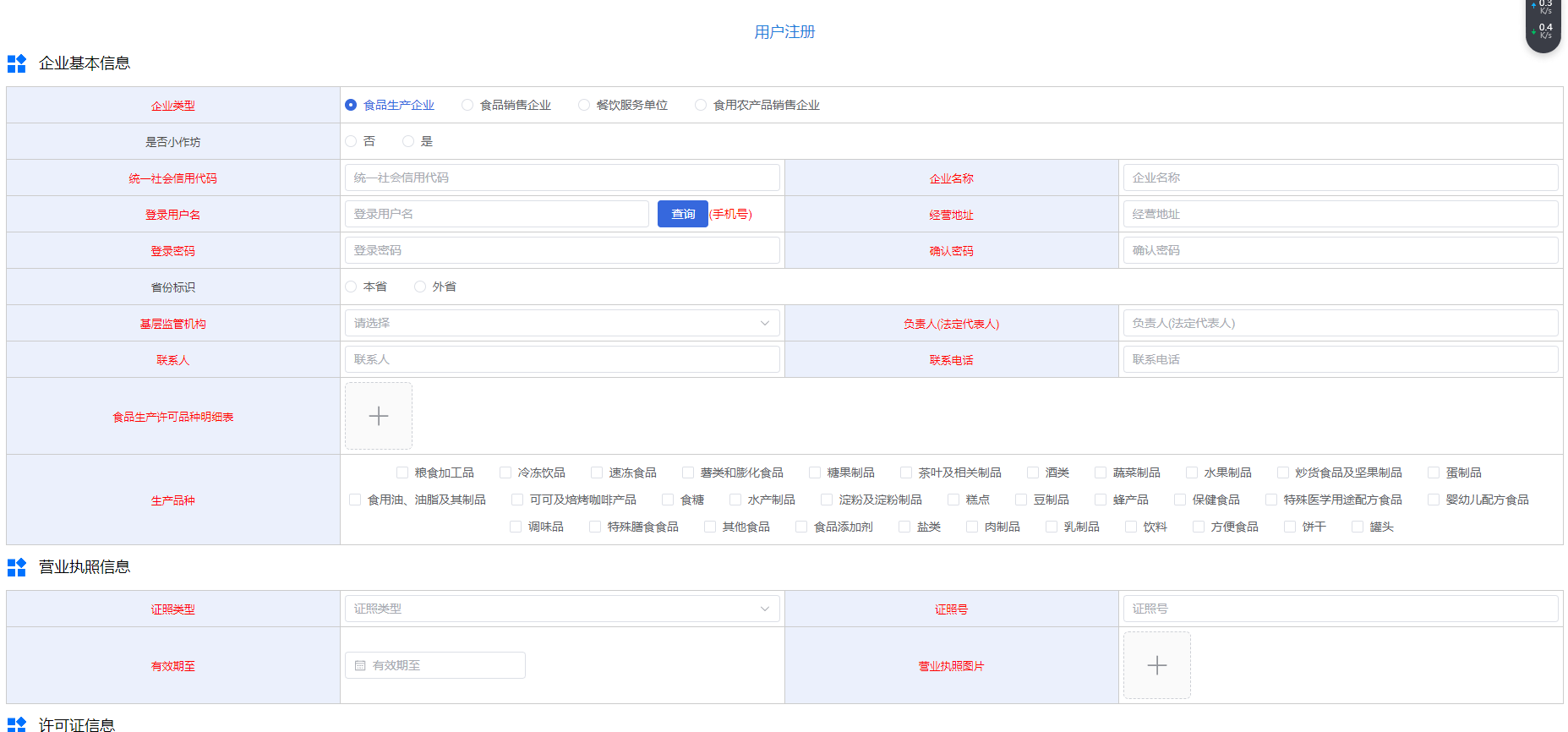Viewport: 1568px width, 732px height.
Task: Check the 豆制品 checkbox
Action: point(1021,500)
